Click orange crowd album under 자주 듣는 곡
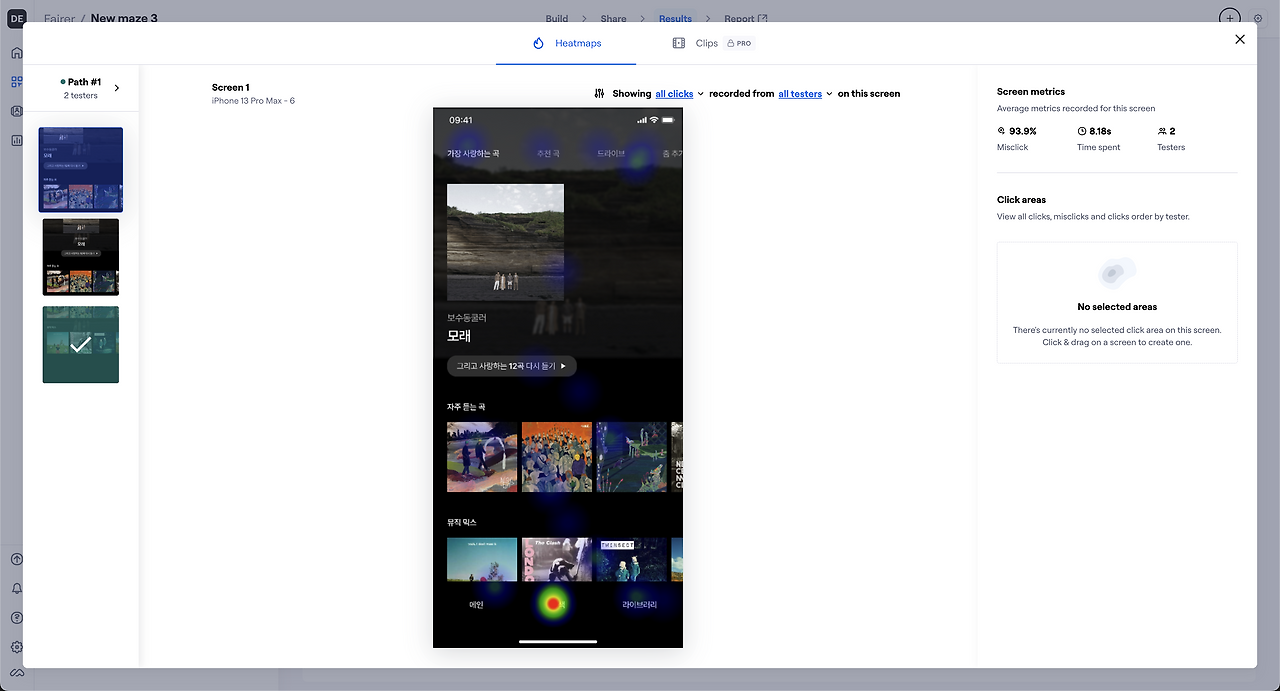 tap(557, 457)
